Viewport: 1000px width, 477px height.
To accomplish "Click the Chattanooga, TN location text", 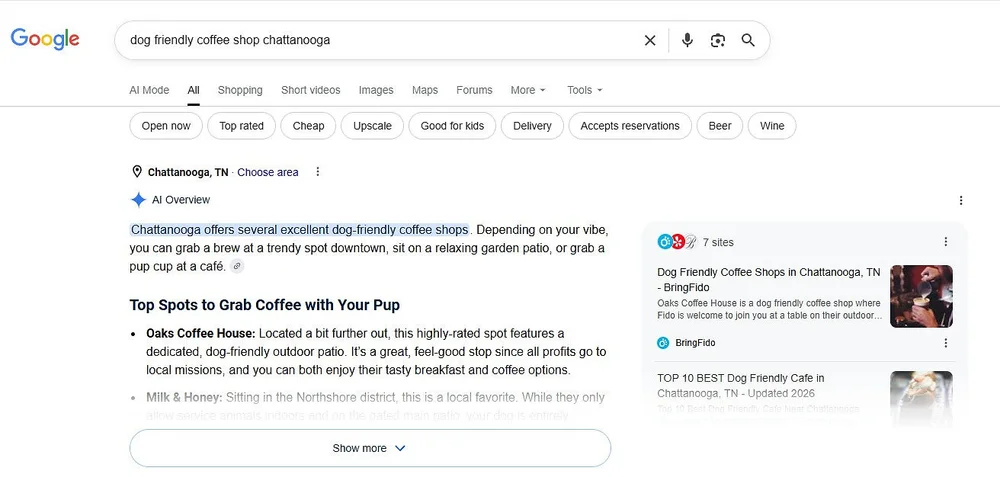I will (188, 172).
